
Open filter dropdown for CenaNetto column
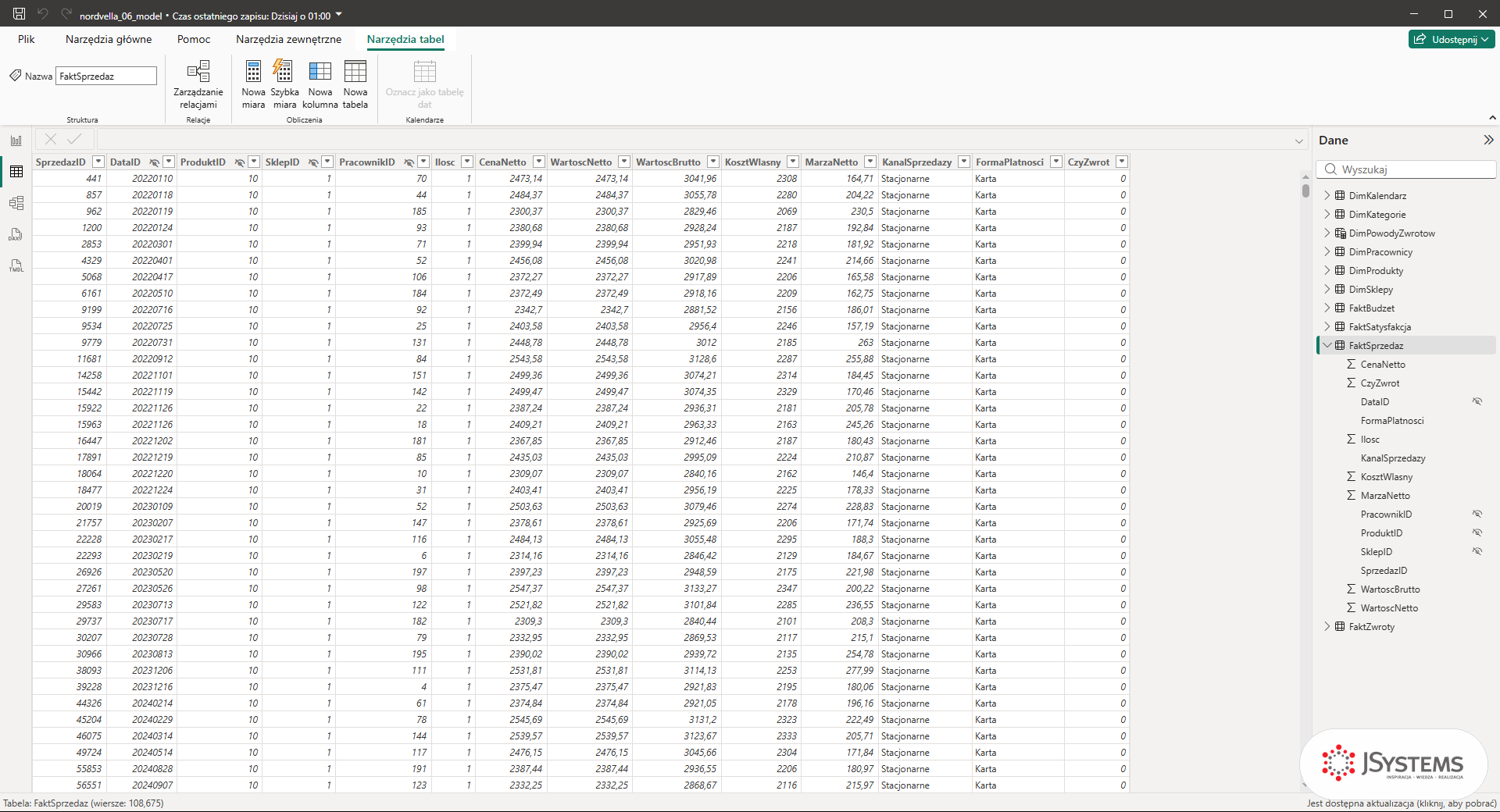point(539,162)
